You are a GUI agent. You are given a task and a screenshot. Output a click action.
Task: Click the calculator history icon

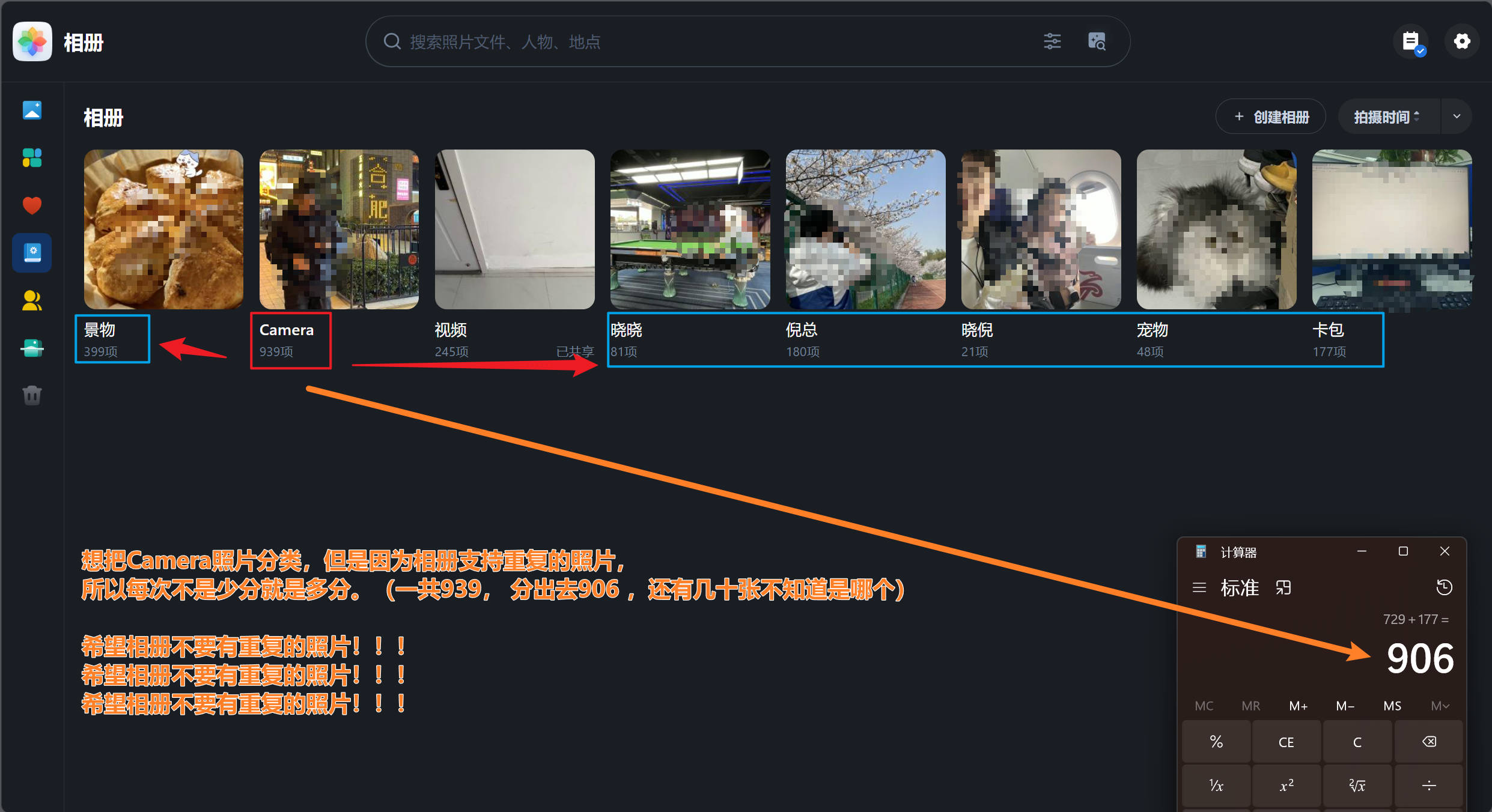click(1444, 587)
